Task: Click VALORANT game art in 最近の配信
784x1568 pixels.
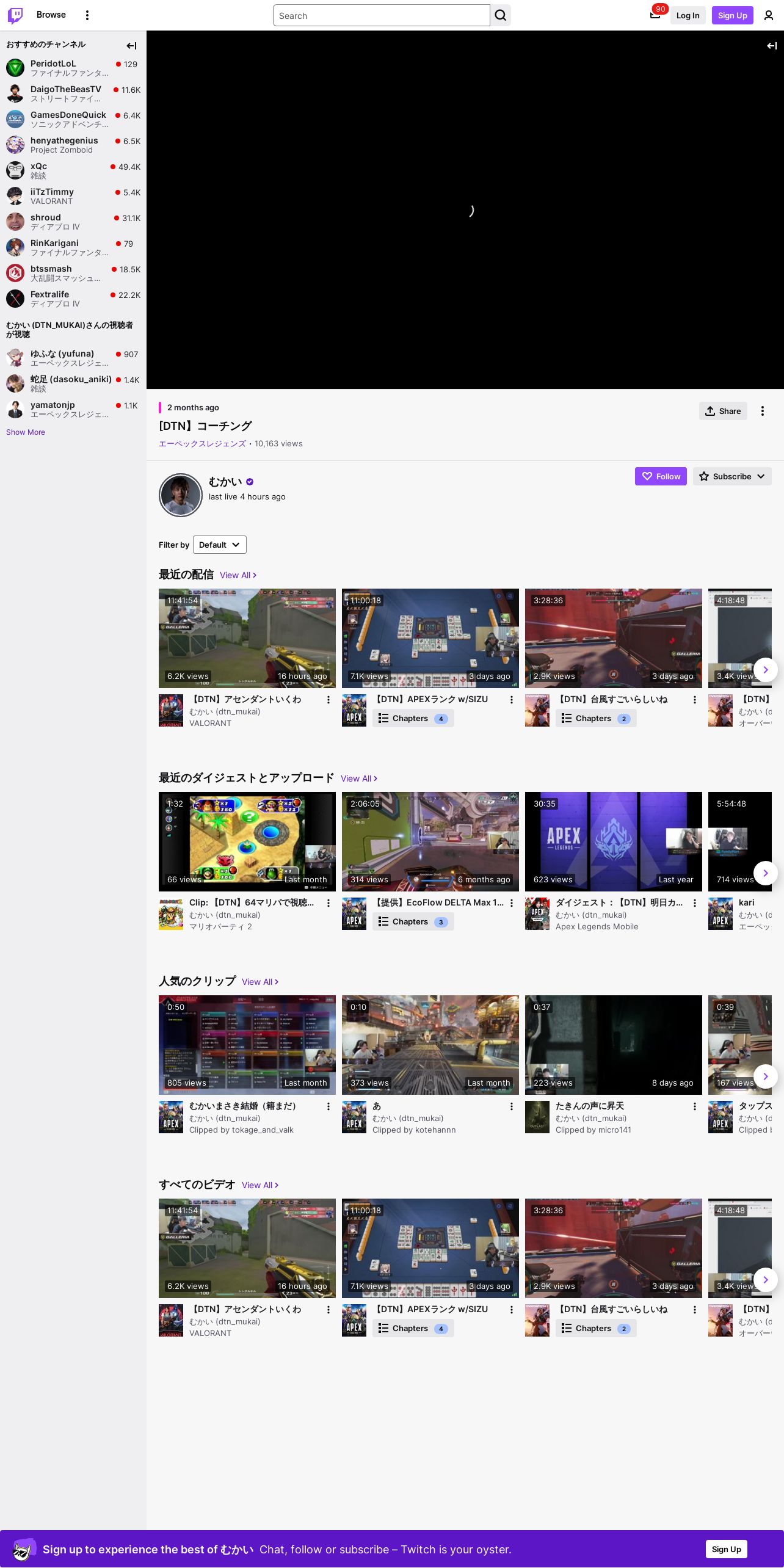Action: coord(171,710)
